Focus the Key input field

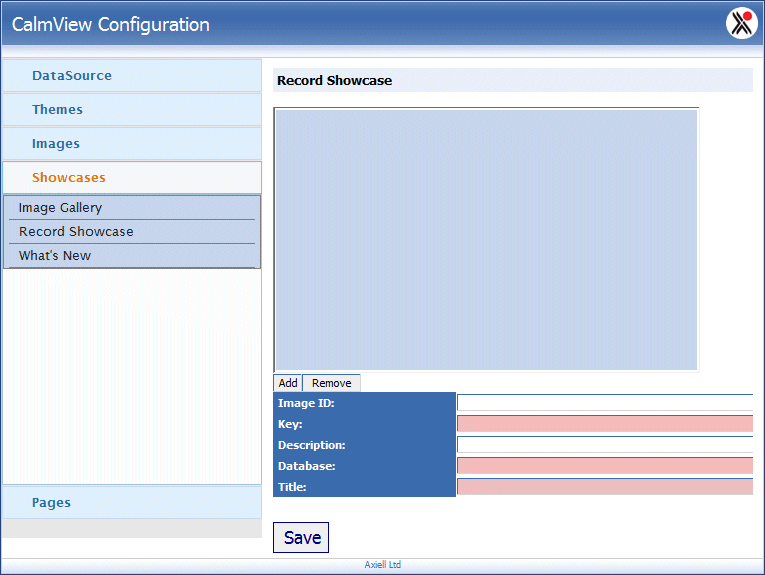click(x=604, y=424)
